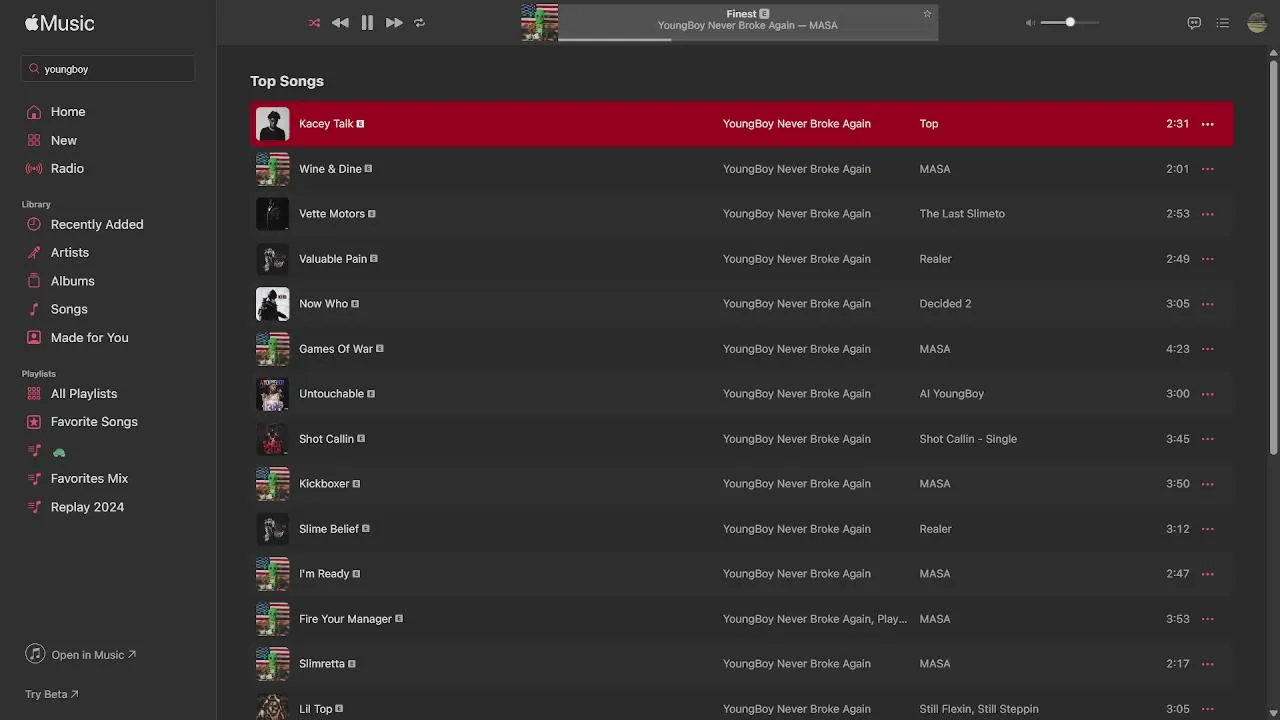Select the Fire Your Manager song title
The image size is (1280, 720).
pos(345,619)
